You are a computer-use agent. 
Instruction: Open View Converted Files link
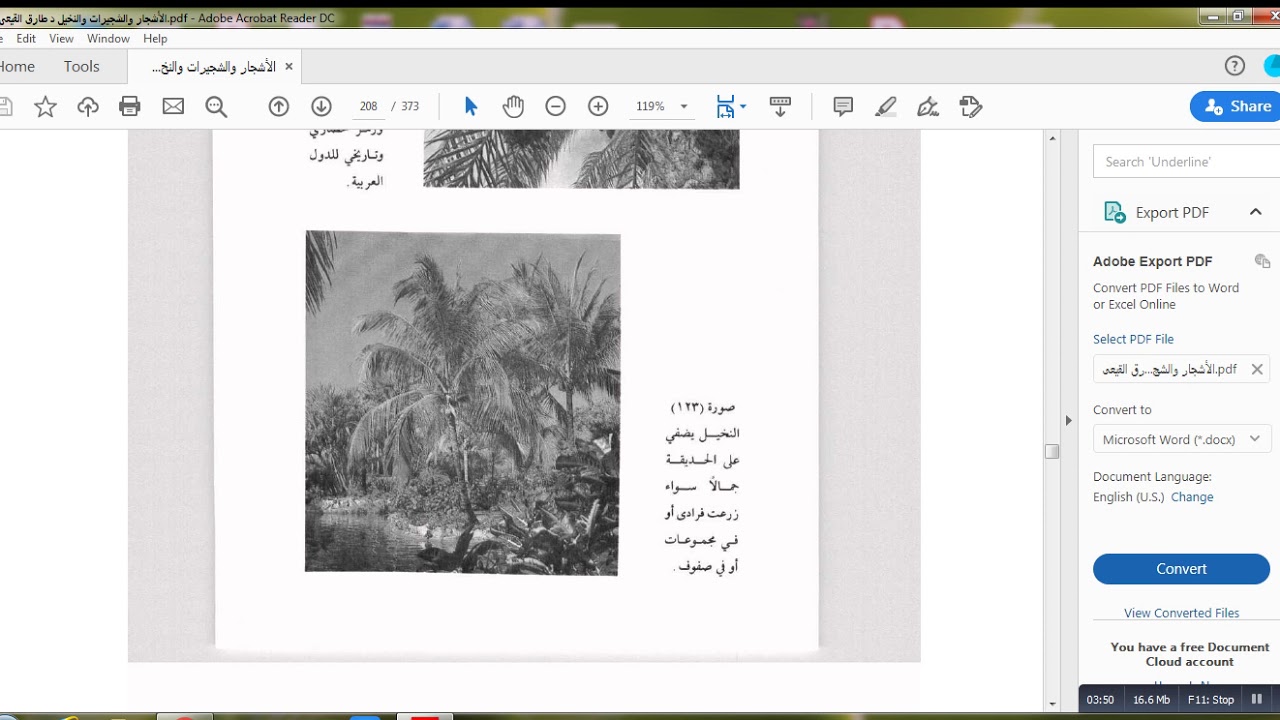1181,613
